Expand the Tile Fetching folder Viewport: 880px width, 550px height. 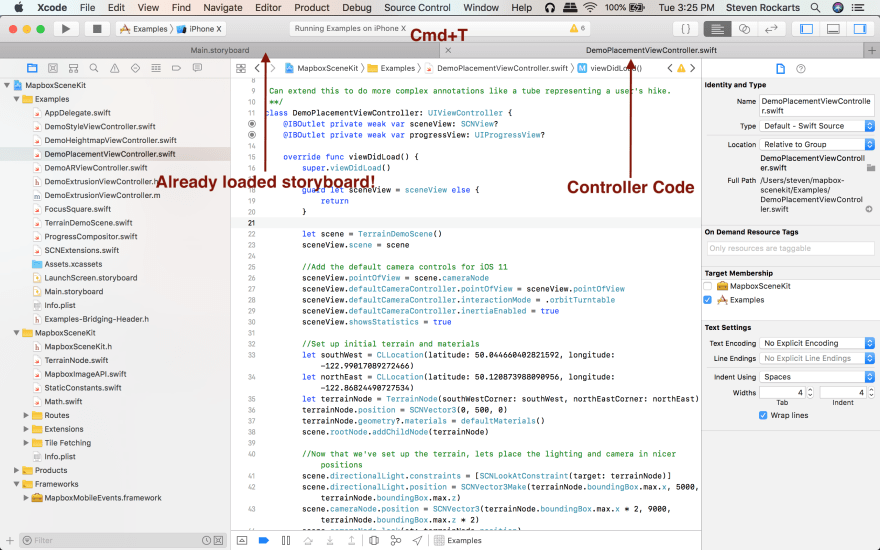tap(26, 443)
